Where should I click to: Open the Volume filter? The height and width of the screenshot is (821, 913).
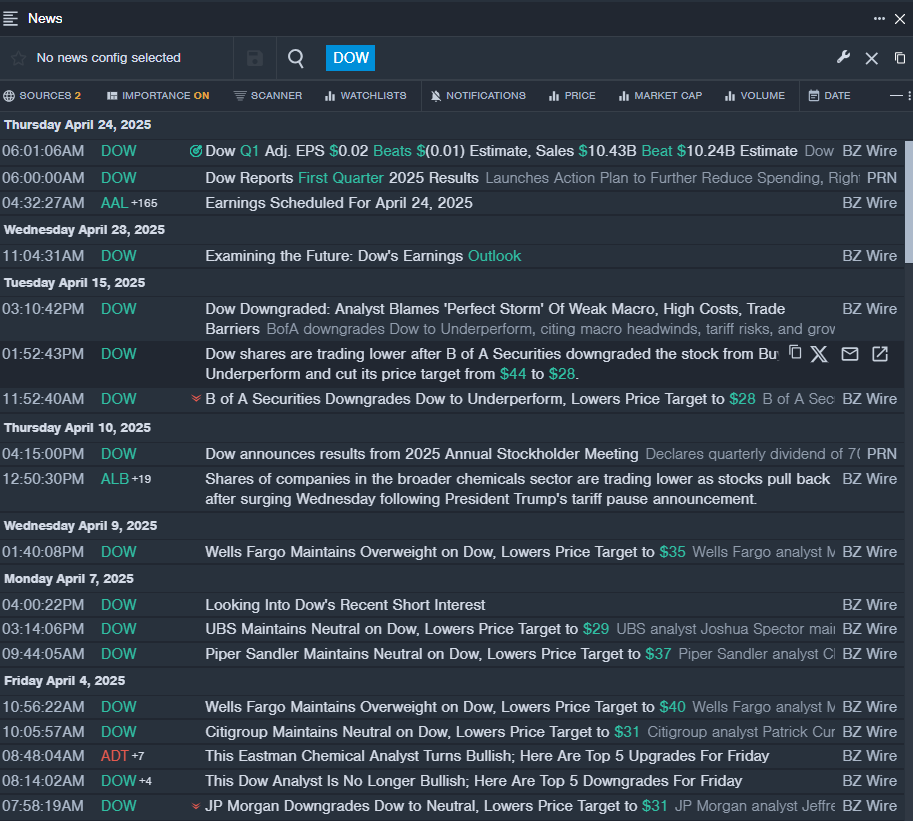point(755,95)
